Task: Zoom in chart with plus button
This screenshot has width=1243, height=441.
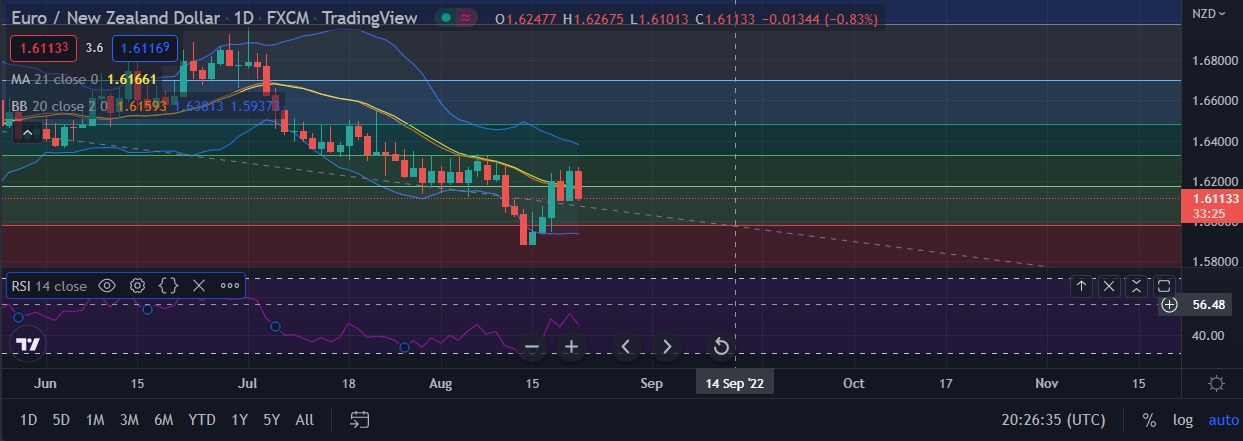Action: pos(571,347)
